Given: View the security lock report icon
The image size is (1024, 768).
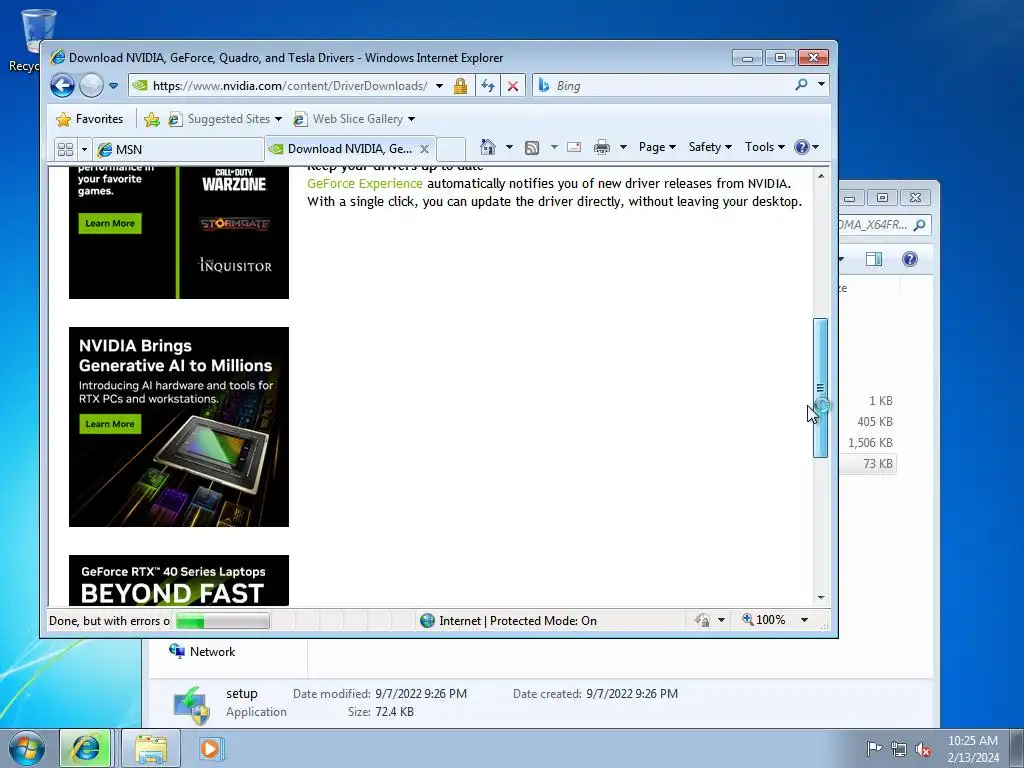Looking at the screenshot, I should coord(460,86).
